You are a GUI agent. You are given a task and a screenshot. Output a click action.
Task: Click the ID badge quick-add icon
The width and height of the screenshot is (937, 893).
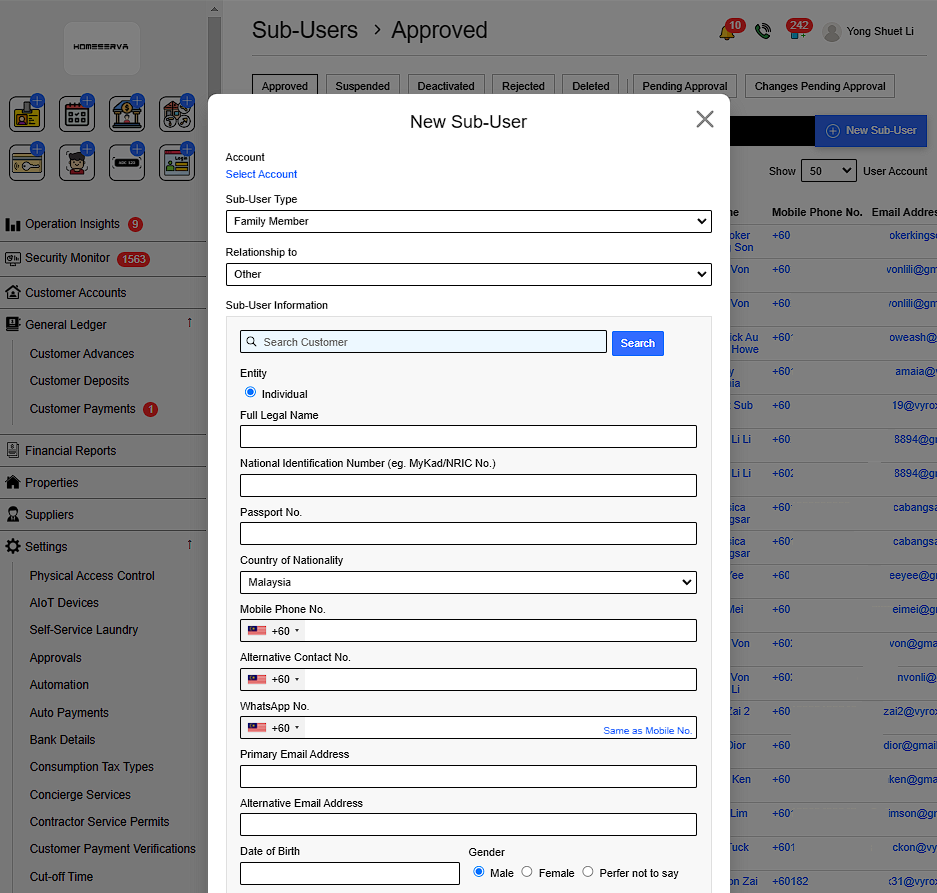coord(27,115)
